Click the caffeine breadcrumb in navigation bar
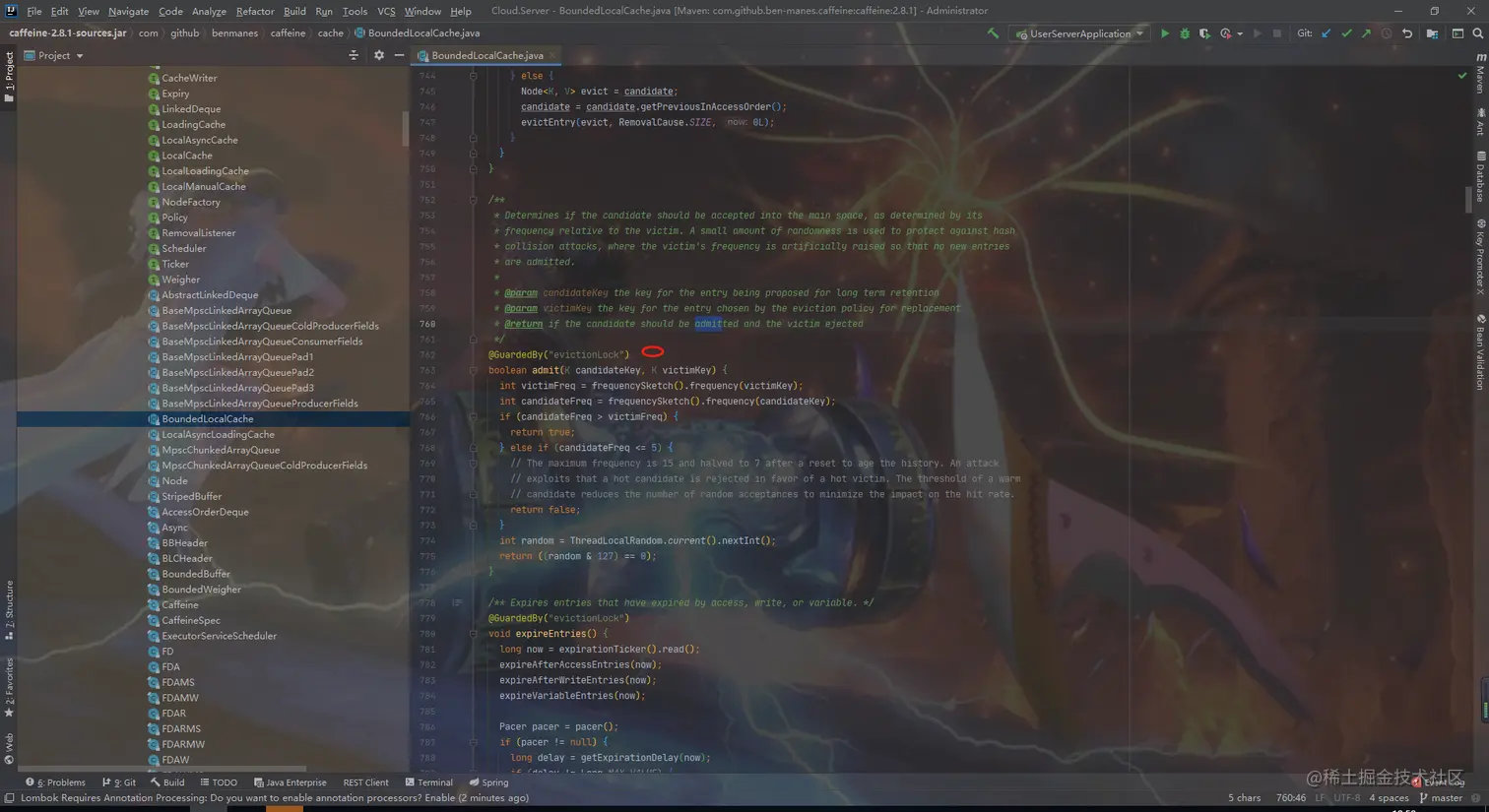This screenshot has width=1489, height=812. (x=288, y=32)
